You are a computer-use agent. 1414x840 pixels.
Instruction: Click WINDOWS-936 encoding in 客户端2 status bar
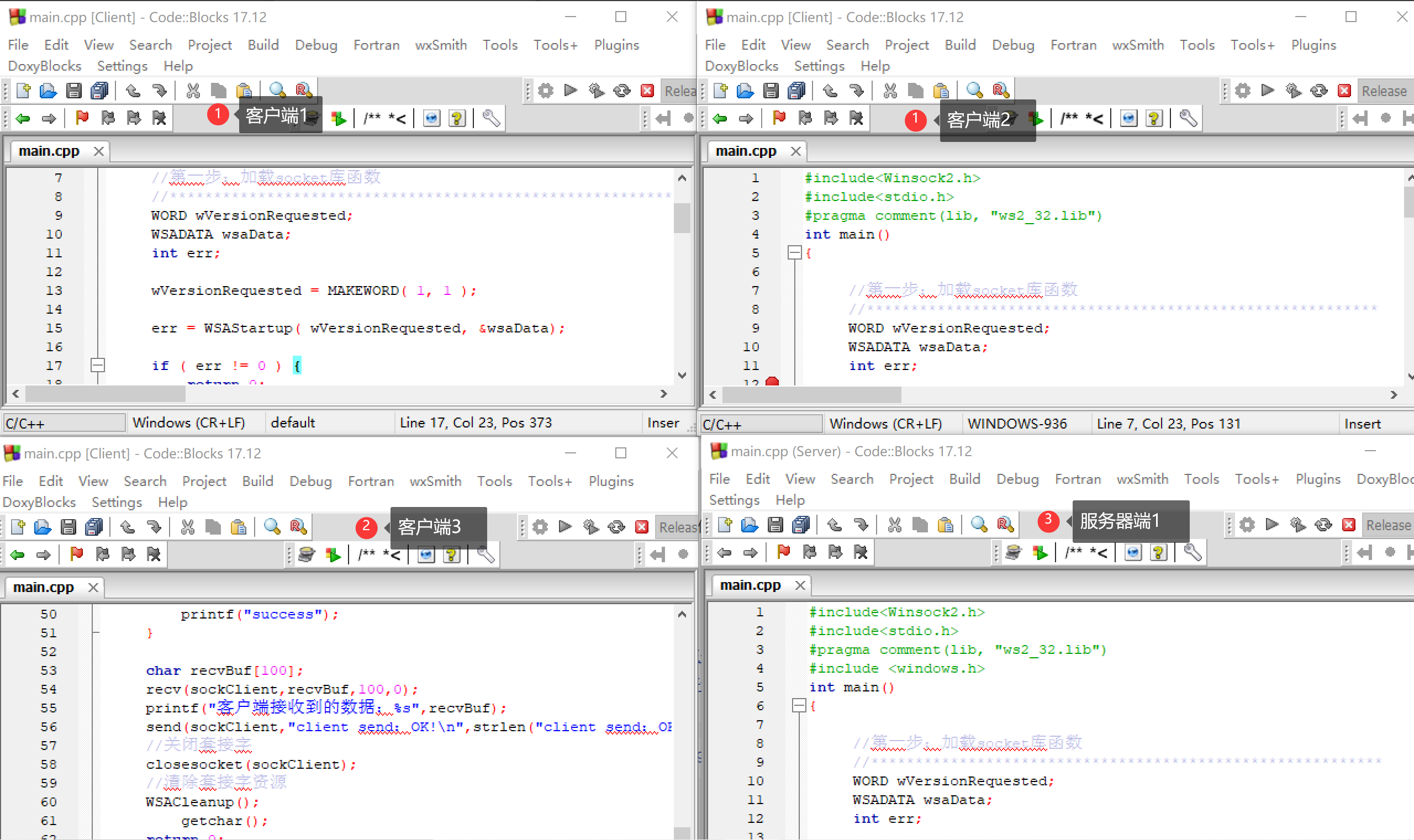[1017, 424]
